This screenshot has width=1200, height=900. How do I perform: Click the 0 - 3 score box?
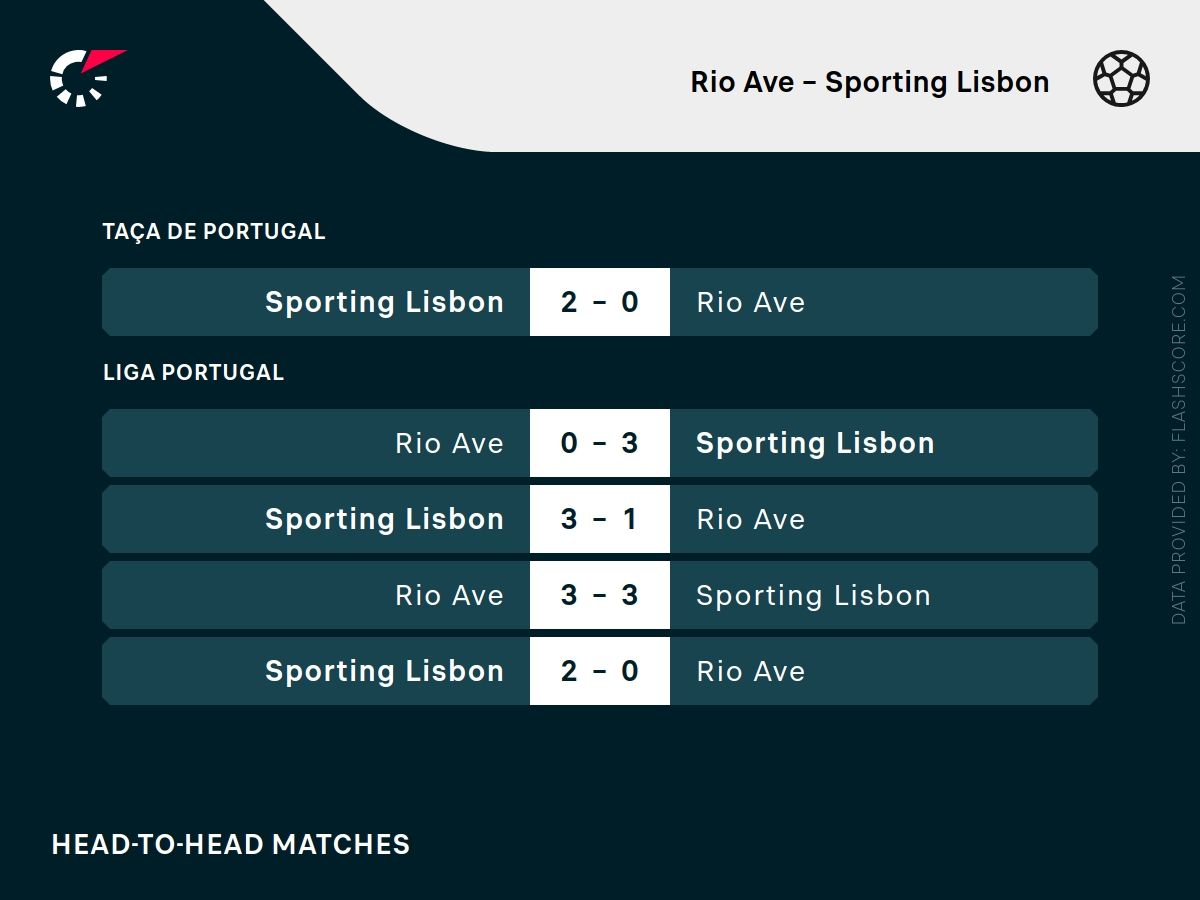pyautogui.click(x=599, y=443)
